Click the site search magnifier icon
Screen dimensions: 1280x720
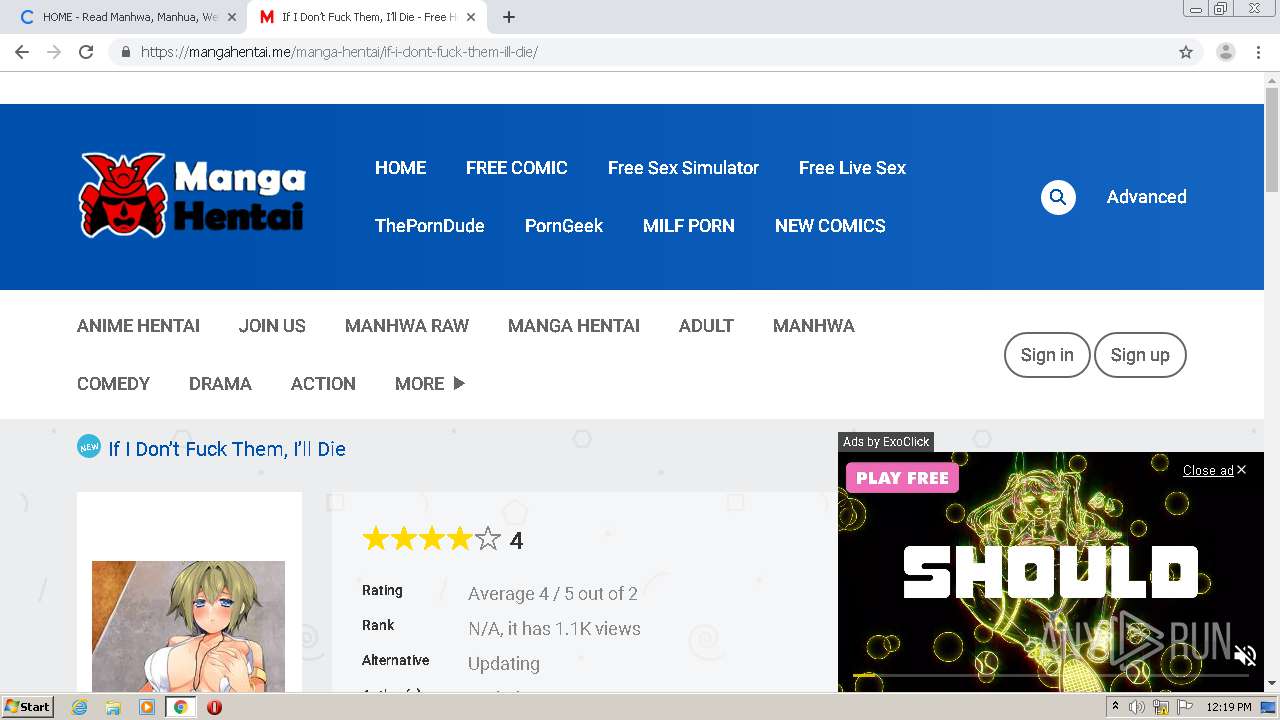coord(1058,197)
